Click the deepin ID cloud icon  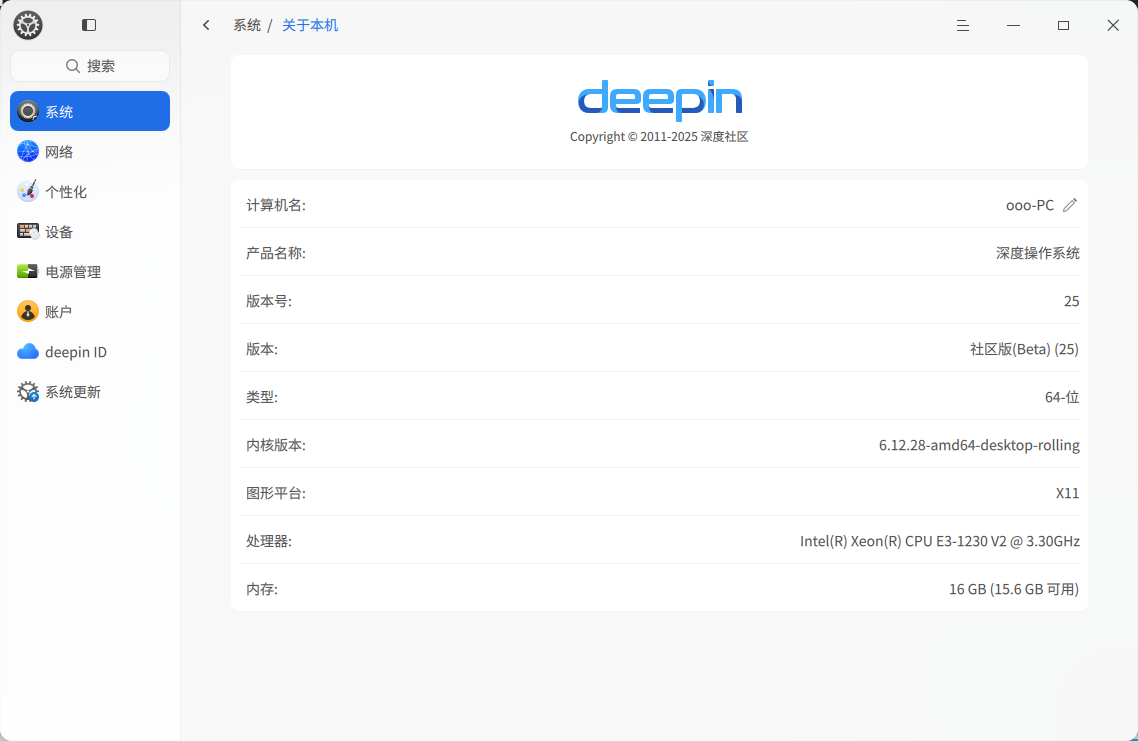coord(28,352)
